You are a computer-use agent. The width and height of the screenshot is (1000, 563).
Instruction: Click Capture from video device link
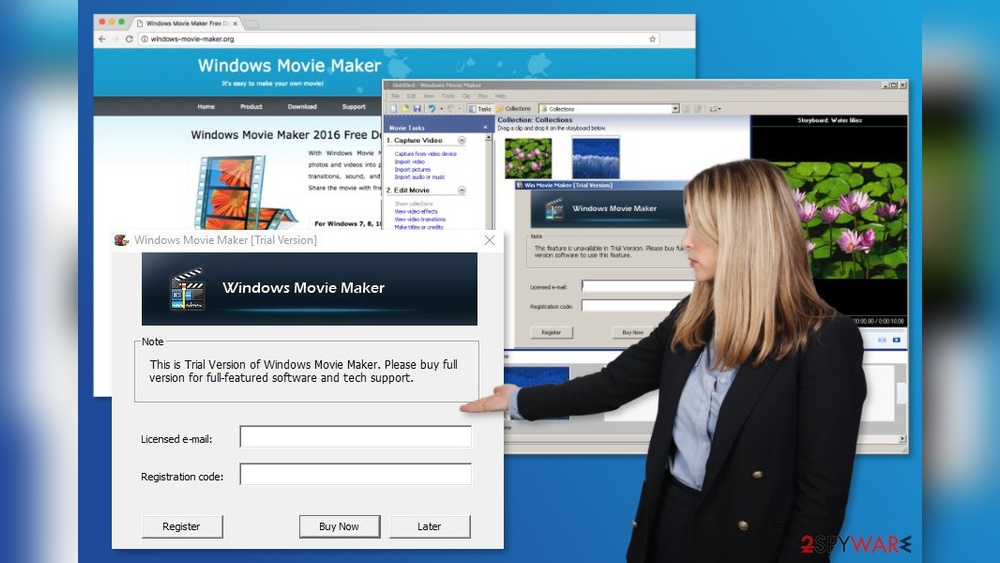coord(425,154)
